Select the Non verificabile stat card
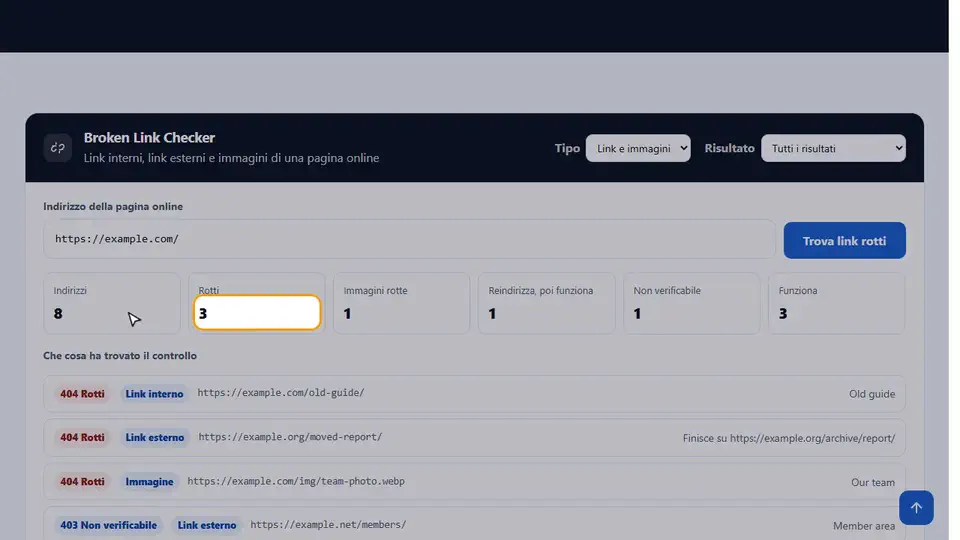This screenshot has width=960, height=540. point(692,303)
